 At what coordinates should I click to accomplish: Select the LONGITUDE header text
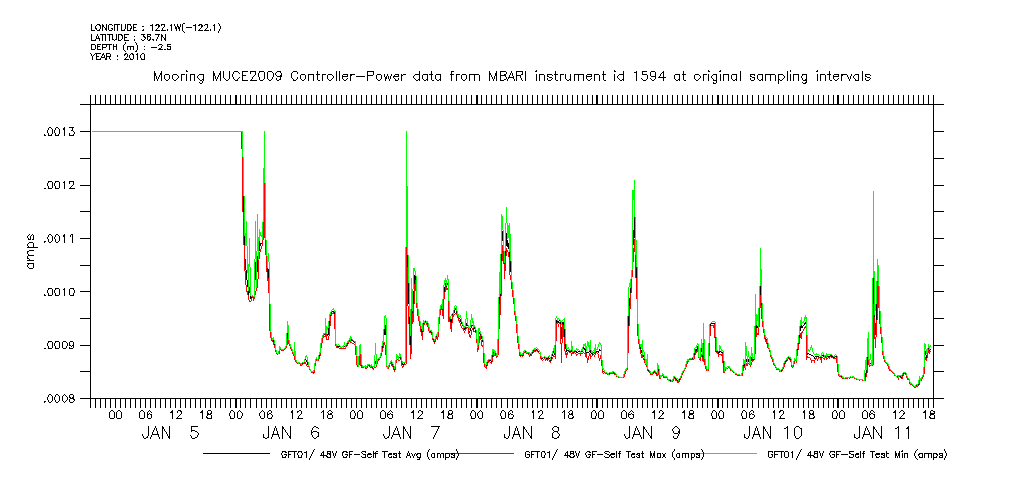(x=155, y=27)
